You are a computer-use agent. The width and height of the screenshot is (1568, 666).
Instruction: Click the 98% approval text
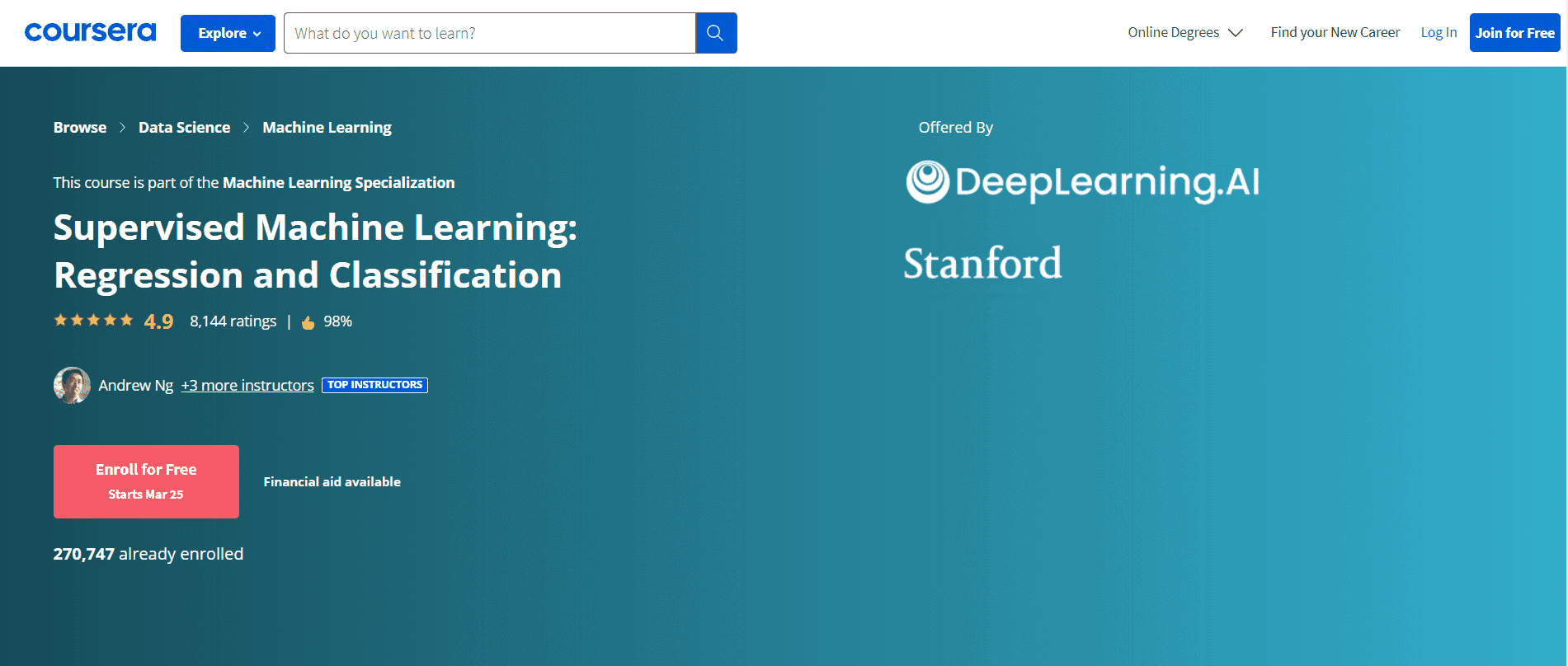[337, 321]
